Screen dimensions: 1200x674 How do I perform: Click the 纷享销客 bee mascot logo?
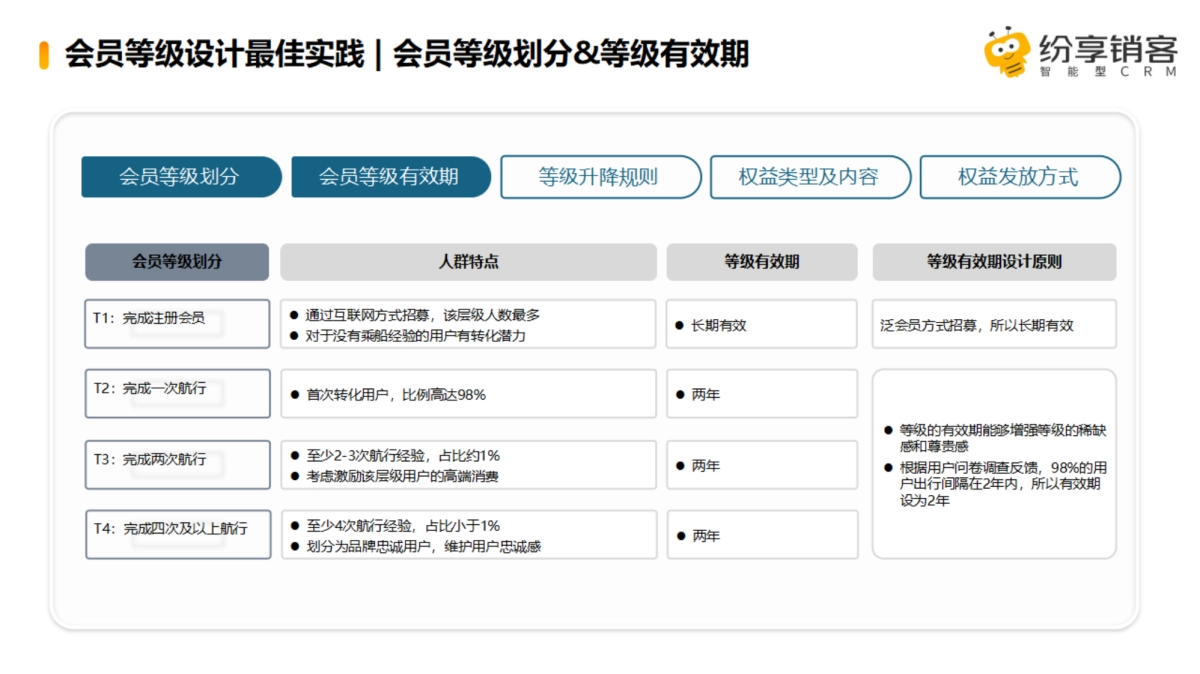pyautogui.click(x=1009, y=52)
